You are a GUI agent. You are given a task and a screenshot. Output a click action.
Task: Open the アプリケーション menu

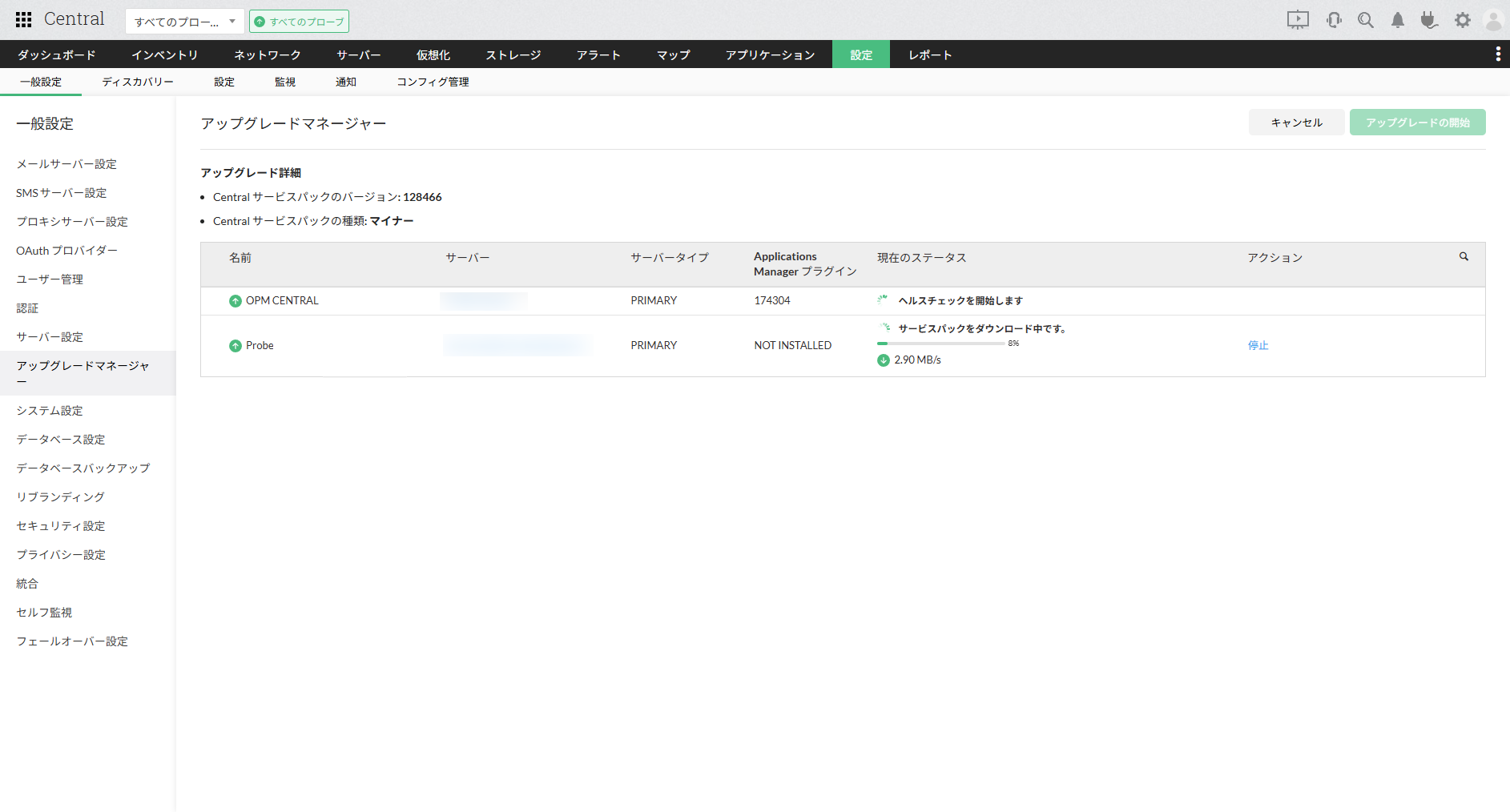pyautogui.click(x=771, y=54)
